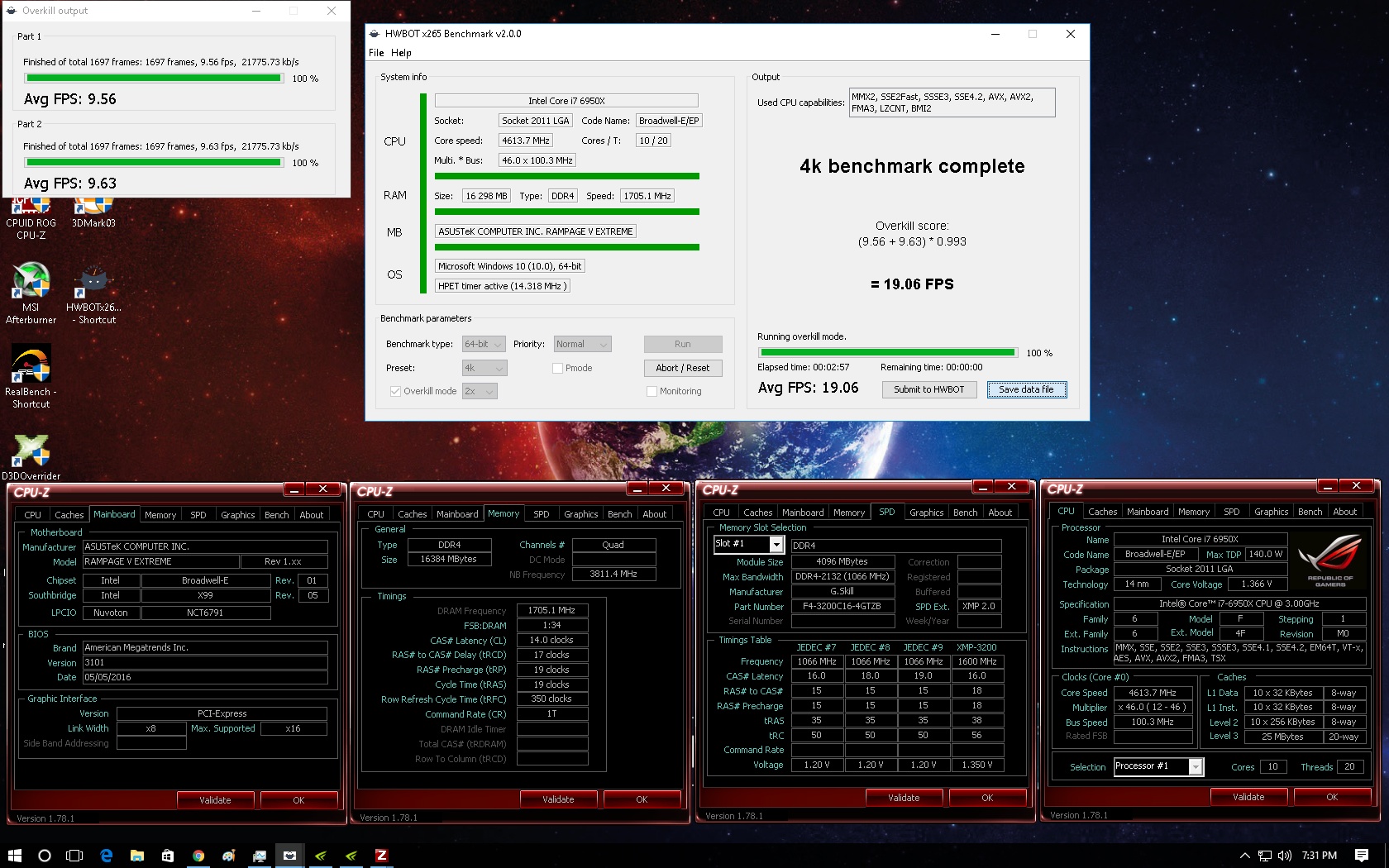Click the DRAM Frequency value 1705.1 MHz
Viewport: 1389px width, 868px height.
552,610
